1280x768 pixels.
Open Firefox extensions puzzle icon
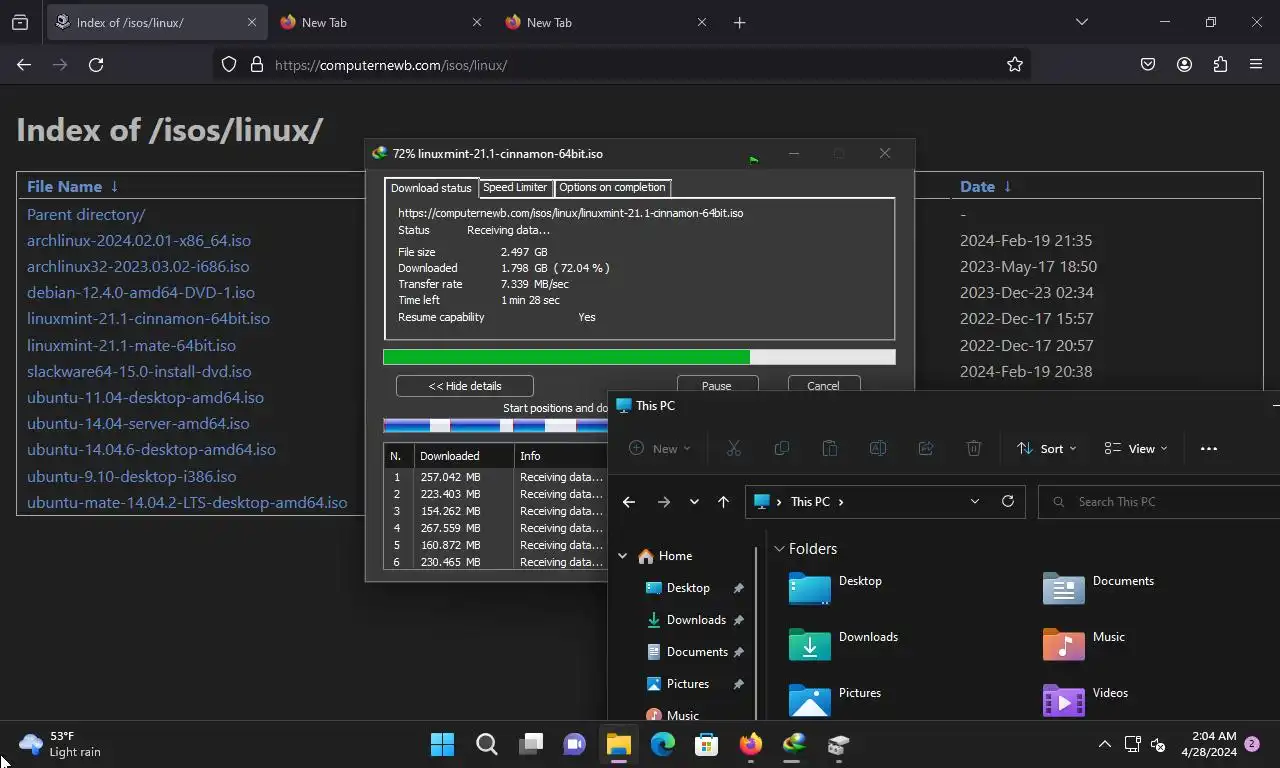tap(1220, 64)
